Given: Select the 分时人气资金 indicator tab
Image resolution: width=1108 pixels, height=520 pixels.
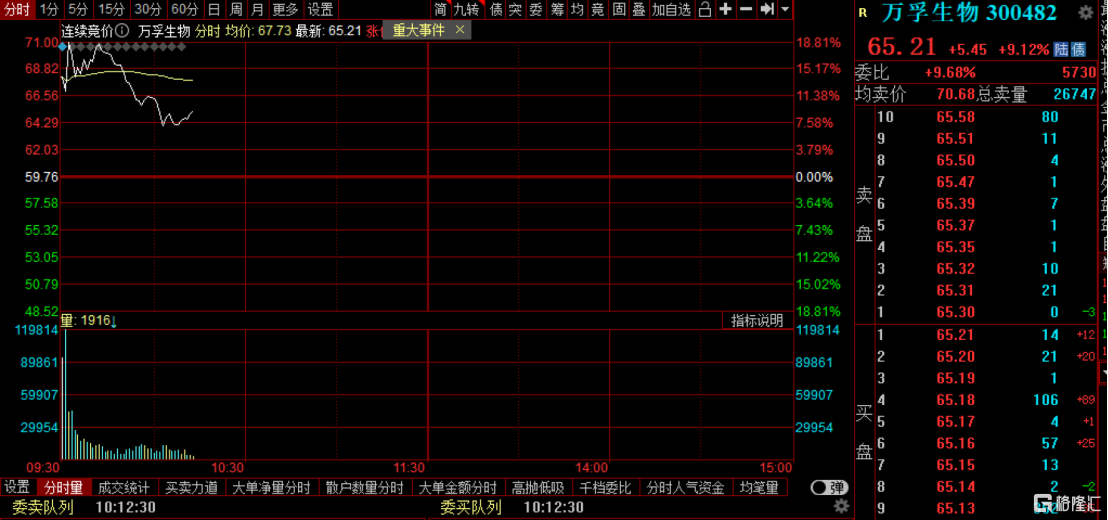Looking at the screenshot, I should point(685,488).
